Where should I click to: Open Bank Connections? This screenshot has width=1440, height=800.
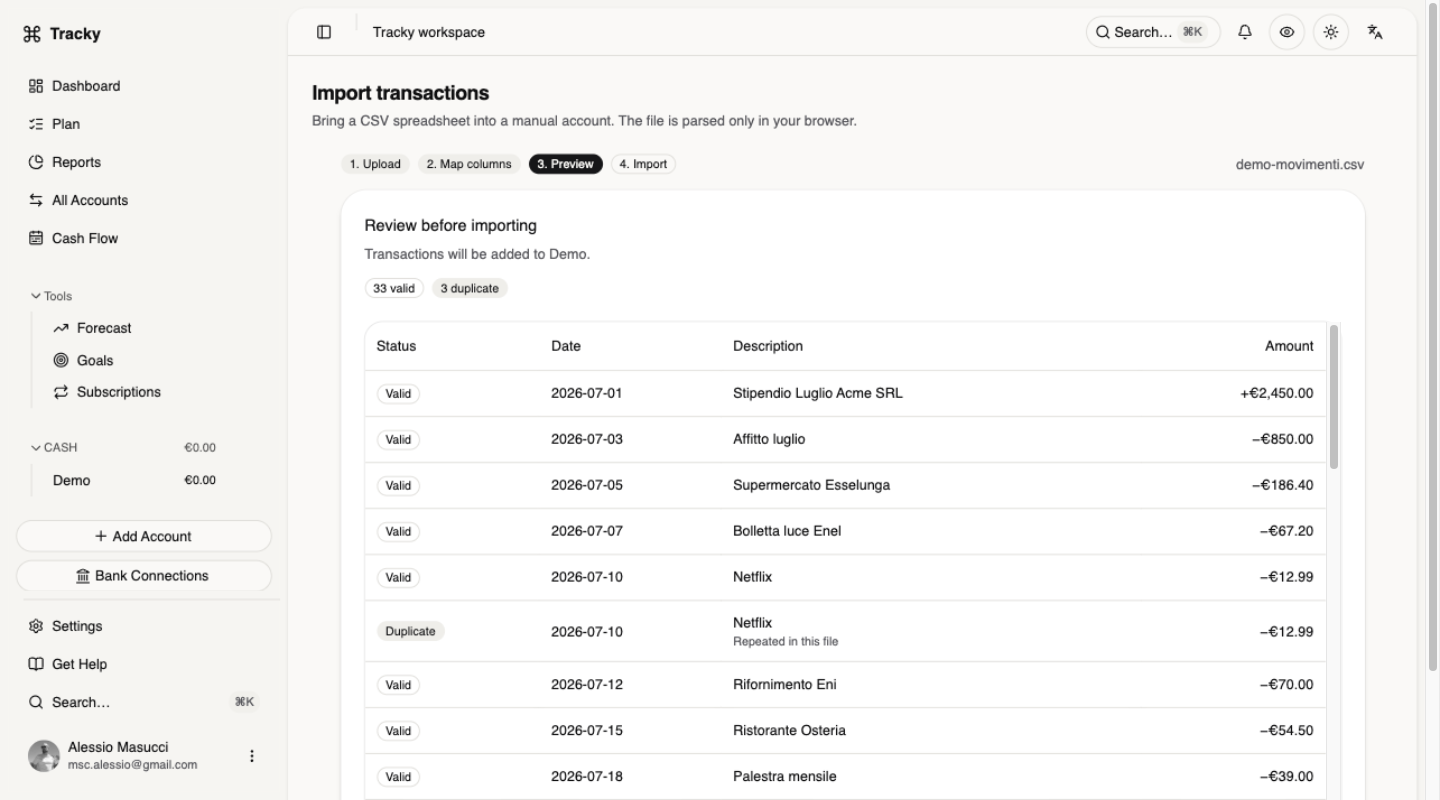144,576
